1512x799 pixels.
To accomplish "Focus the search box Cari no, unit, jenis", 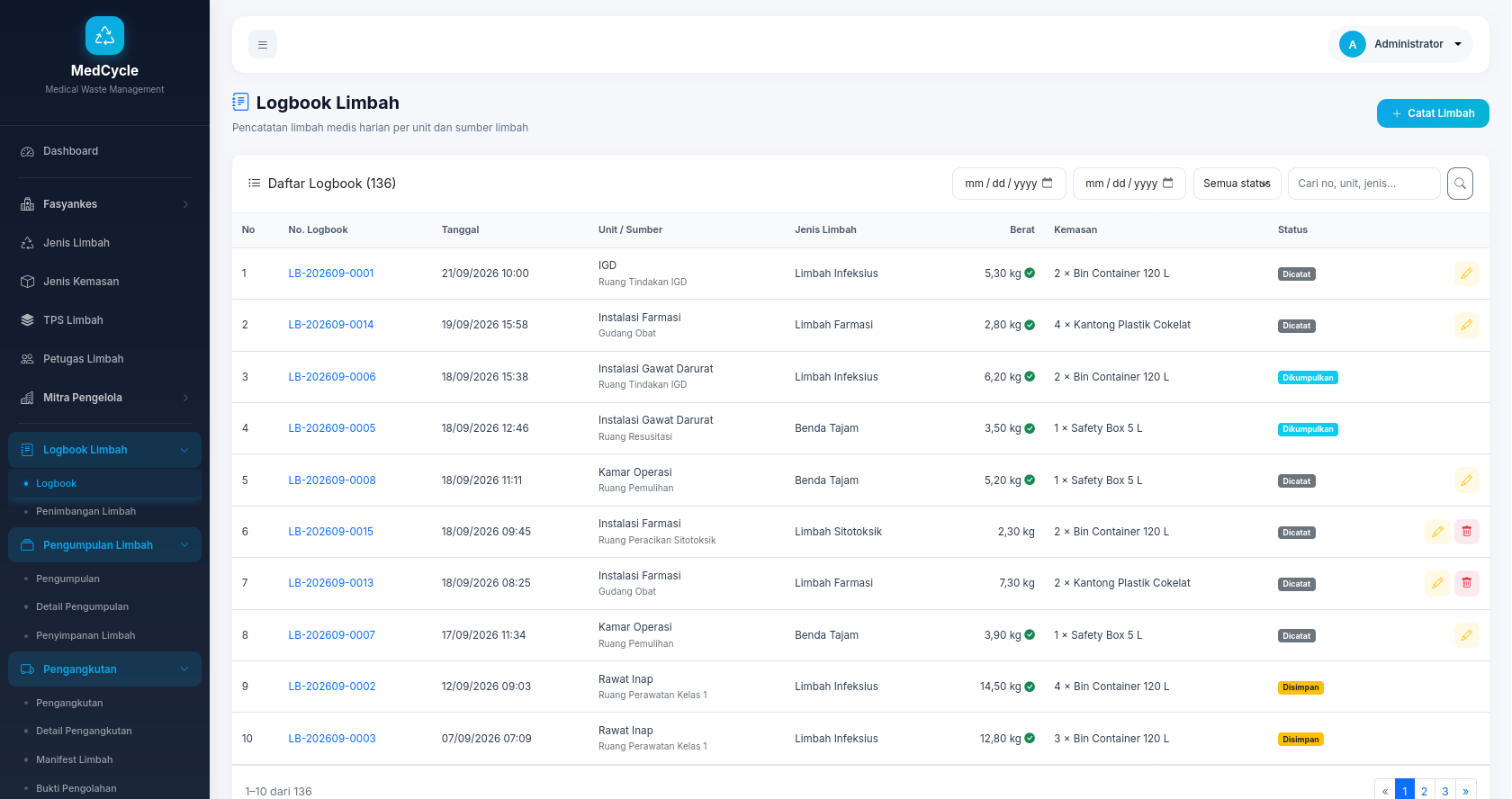I will [1363, 184].
